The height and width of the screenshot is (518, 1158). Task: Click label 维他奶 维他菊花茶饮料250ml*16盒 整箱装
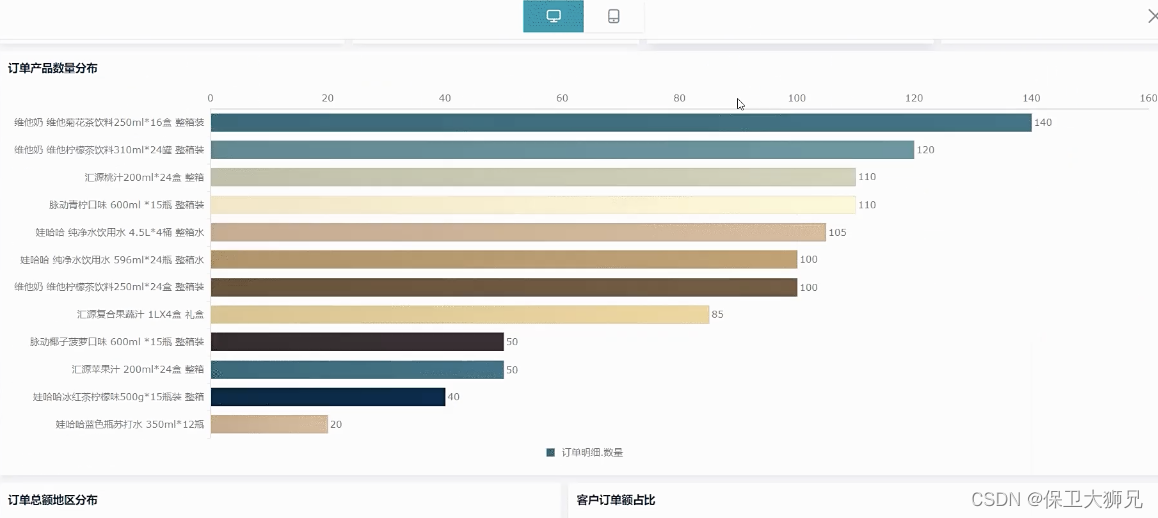tap(109, 123)
